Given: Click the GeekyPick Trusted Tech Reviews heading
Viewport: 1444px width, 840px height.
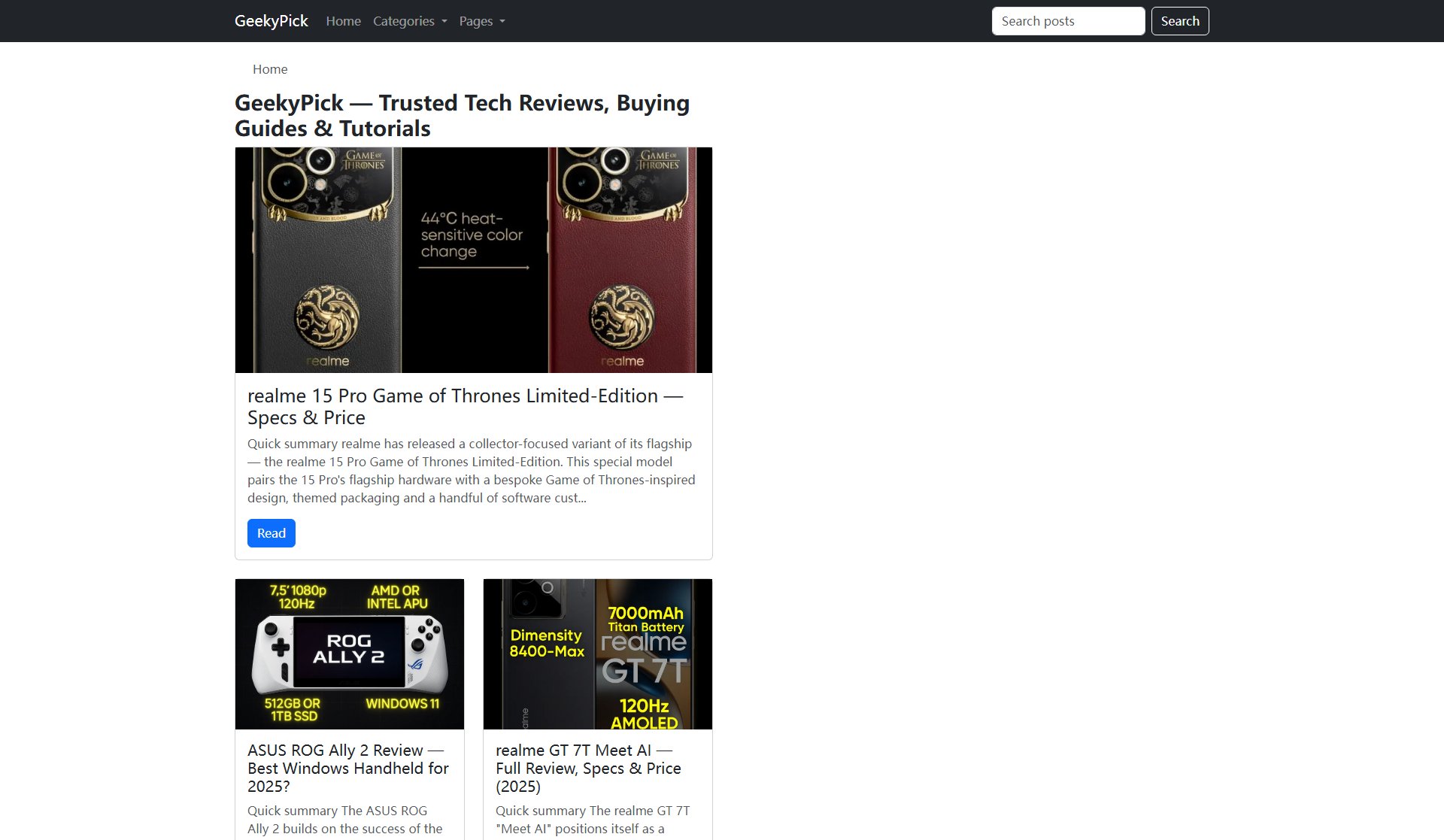Looking at the screenshot, I should (x=461, y=115).
